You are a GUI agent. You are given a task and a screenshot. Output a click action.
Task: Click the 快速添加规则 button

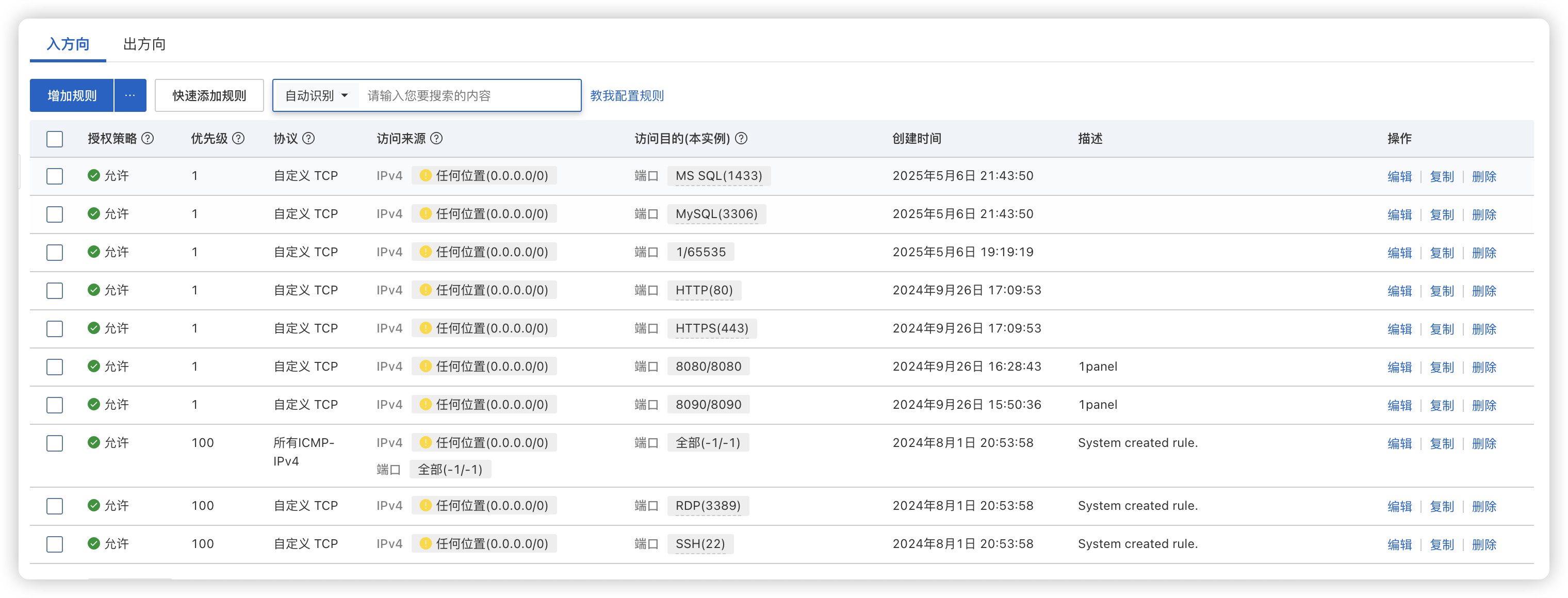click(209, 95)
